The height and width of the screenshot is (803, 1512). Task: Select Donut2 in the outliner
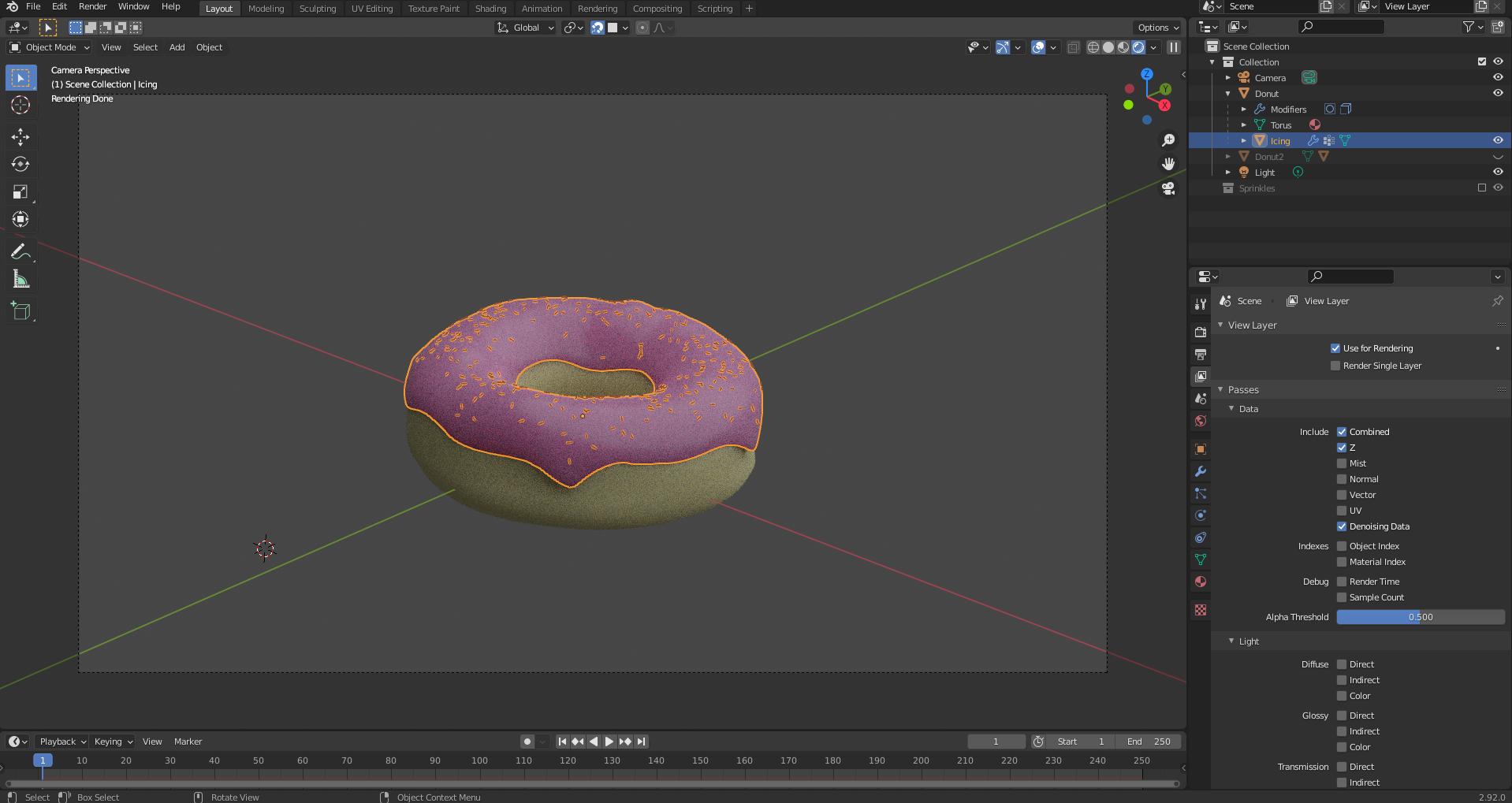[x=1269, y=157]
